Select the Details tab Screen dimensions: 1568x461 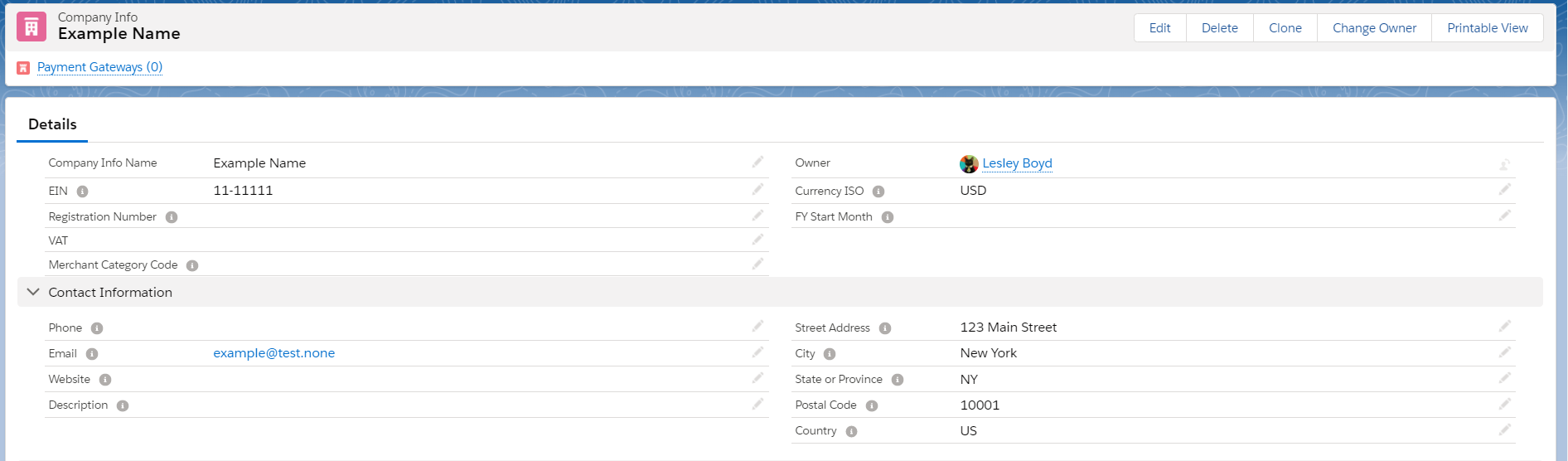(52, 124)
